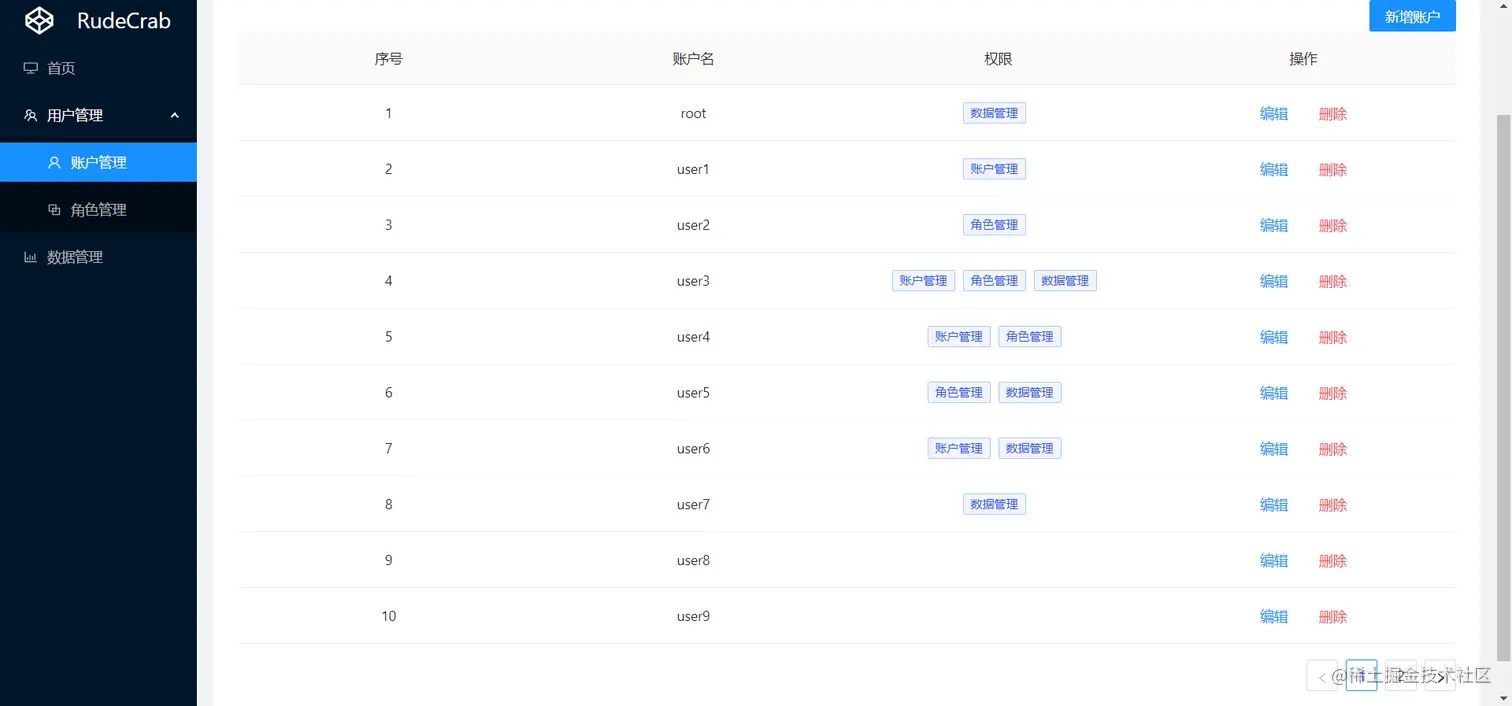Go to the previous page arrow
Screen dimensions: 1512x706
click(x=1322, y=675)
